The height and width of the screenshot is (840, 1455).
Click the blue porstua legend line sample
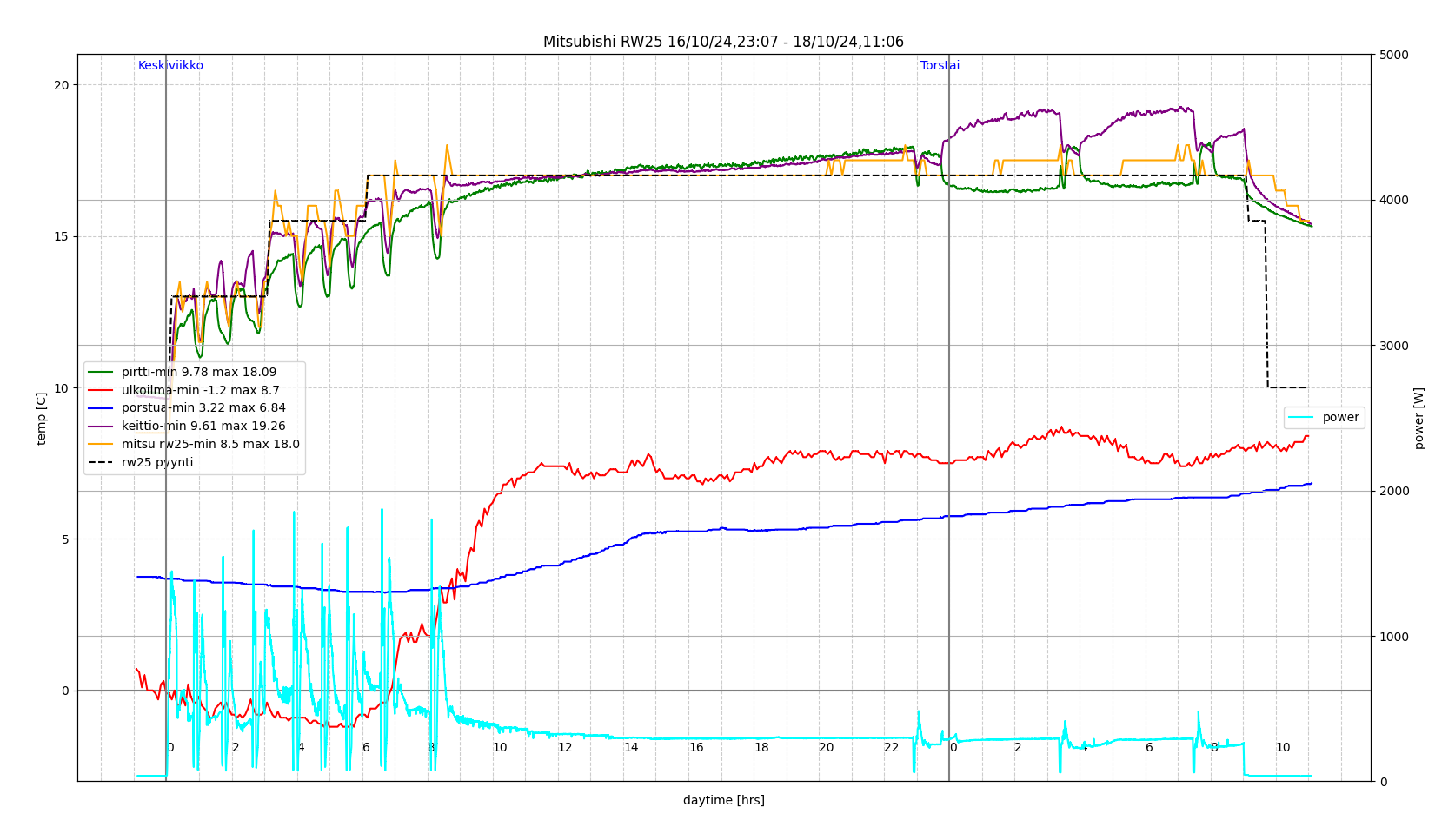pos(101,408)
